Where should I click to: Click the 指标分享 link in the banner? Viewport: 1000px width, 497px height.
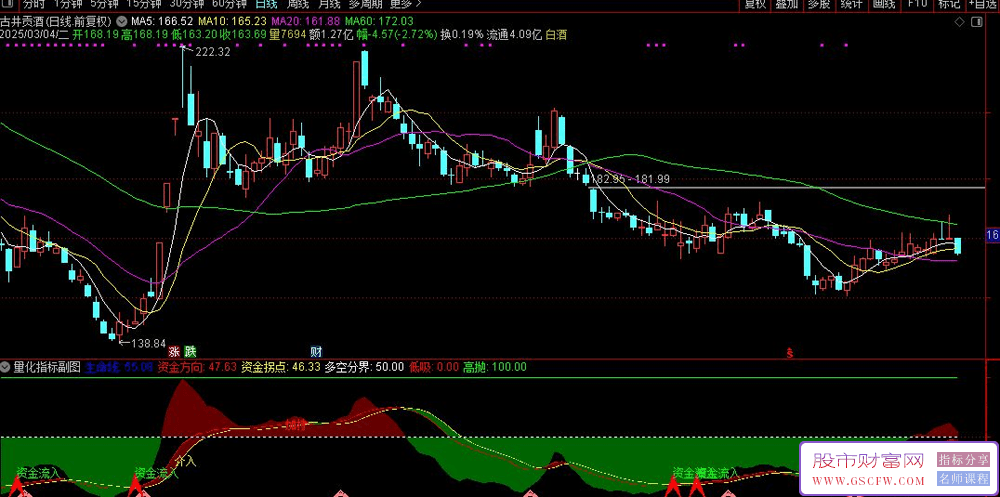coord(963,460)
